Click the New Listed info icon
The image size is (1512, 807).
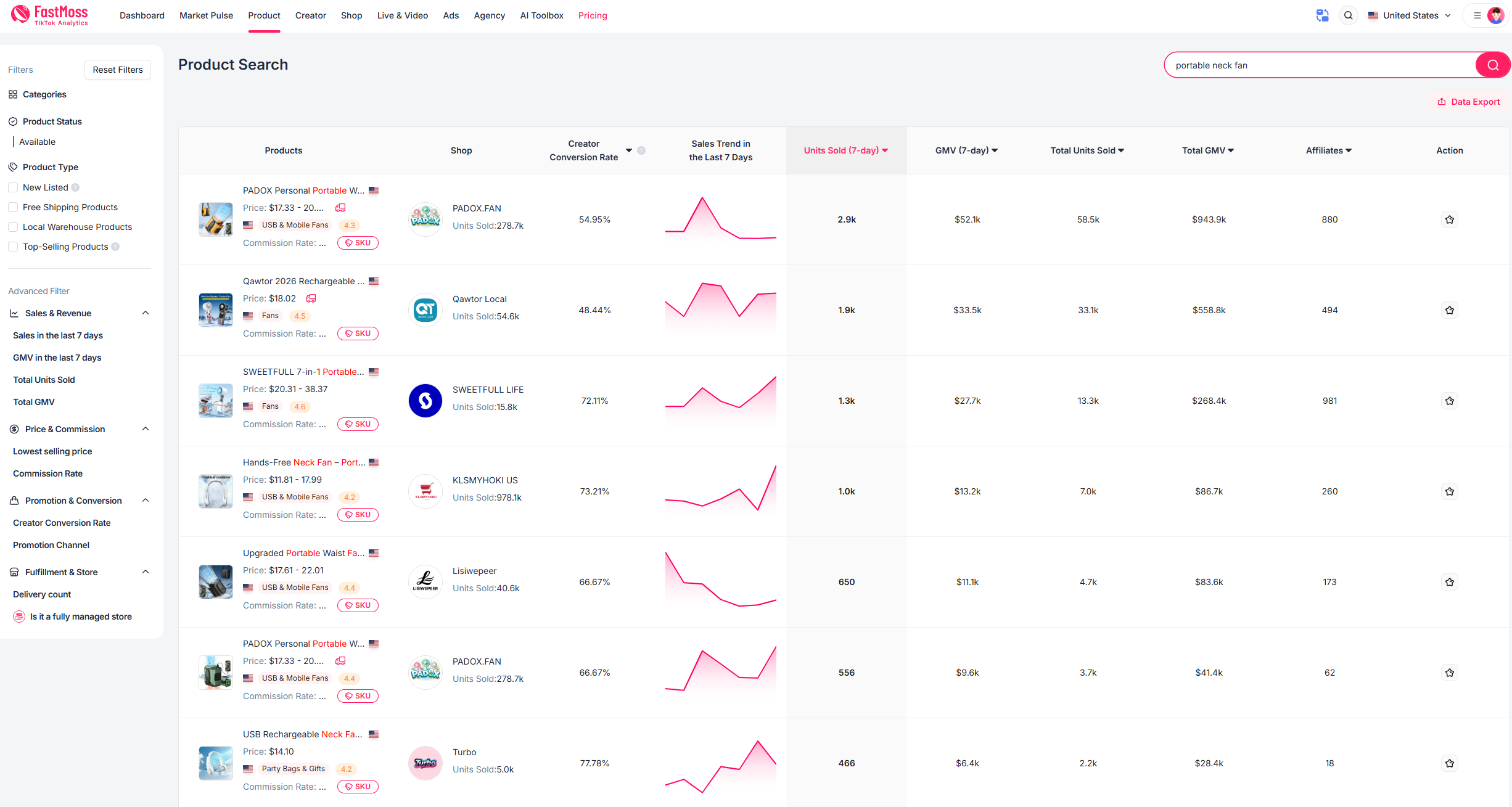click(x=75, y=187)
